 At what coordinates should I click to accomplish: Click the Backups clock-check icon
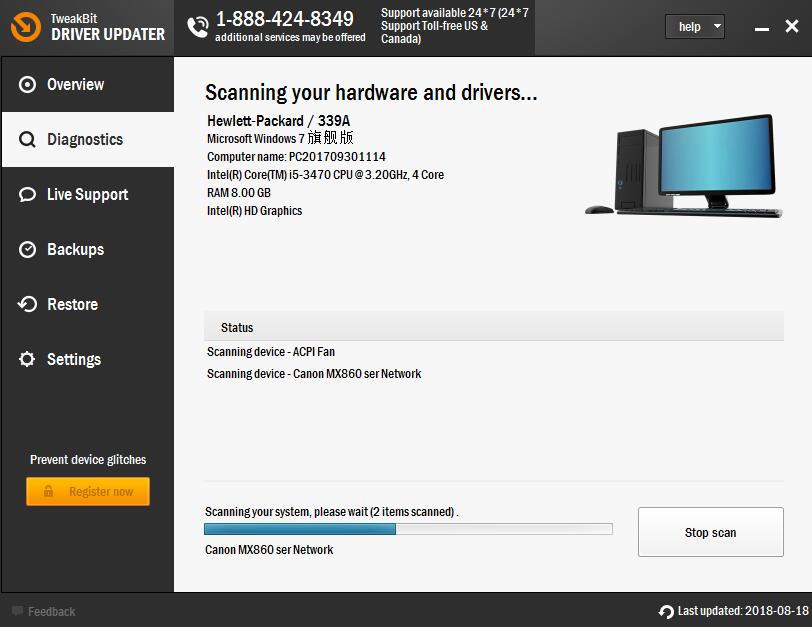click(27, 250)
